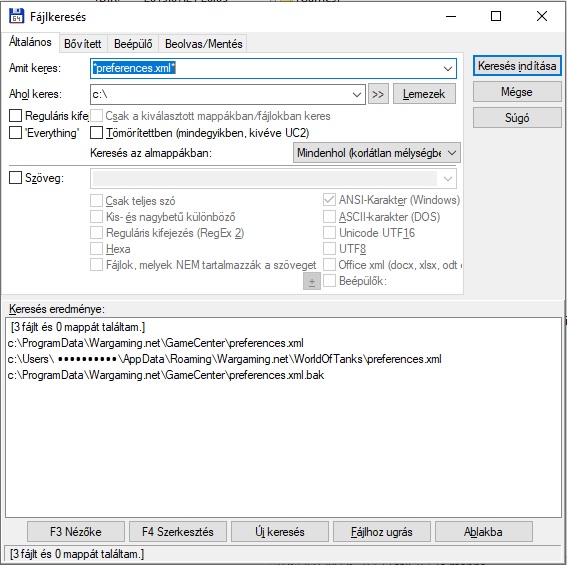This screenshot has height=565, width=568.
Task: Click the Fájlhoz ugrás button
Action: tap(381, 532)
